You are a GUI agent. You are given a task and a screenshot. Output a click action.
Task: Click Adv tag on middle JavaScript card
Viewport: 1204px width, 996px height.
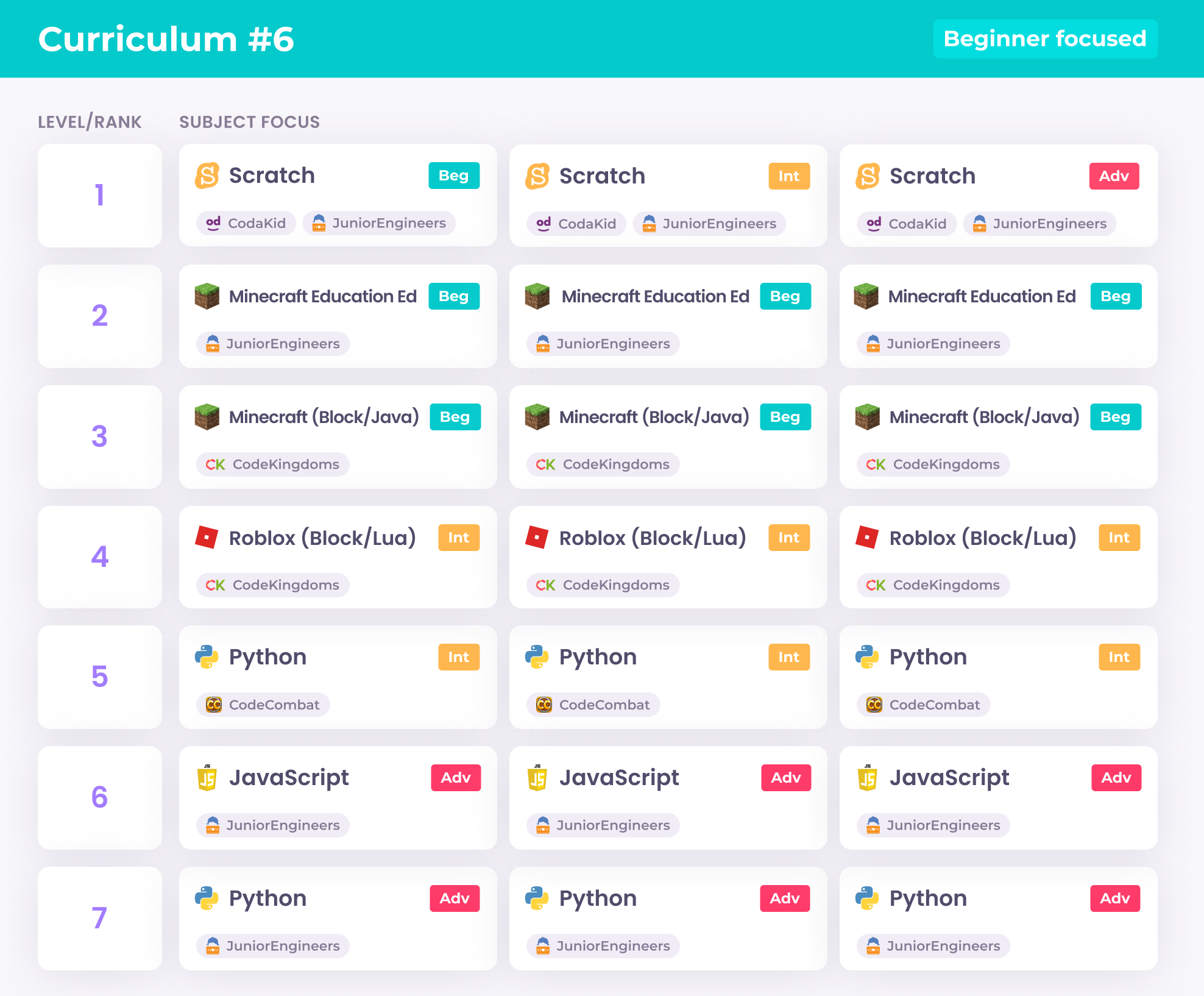786,778
